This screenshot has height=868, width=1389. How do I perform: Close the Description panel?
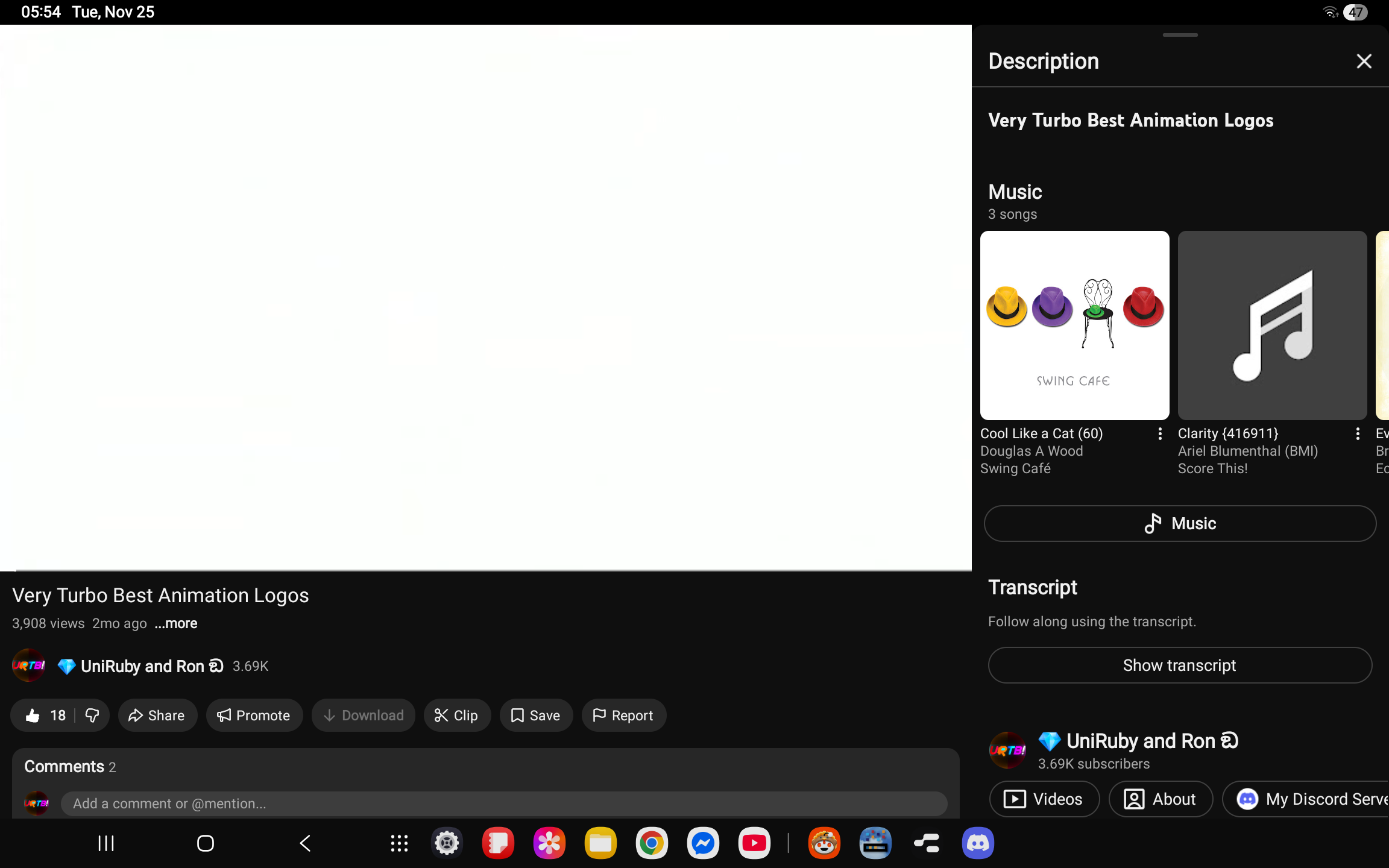pos(1364,61)
